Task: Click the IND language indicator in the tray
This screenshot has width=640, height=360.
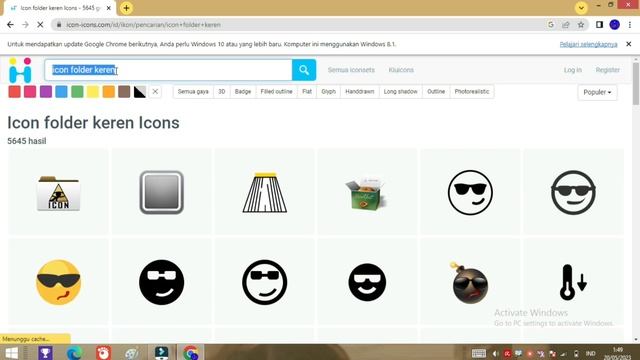Action: point(590,353)
